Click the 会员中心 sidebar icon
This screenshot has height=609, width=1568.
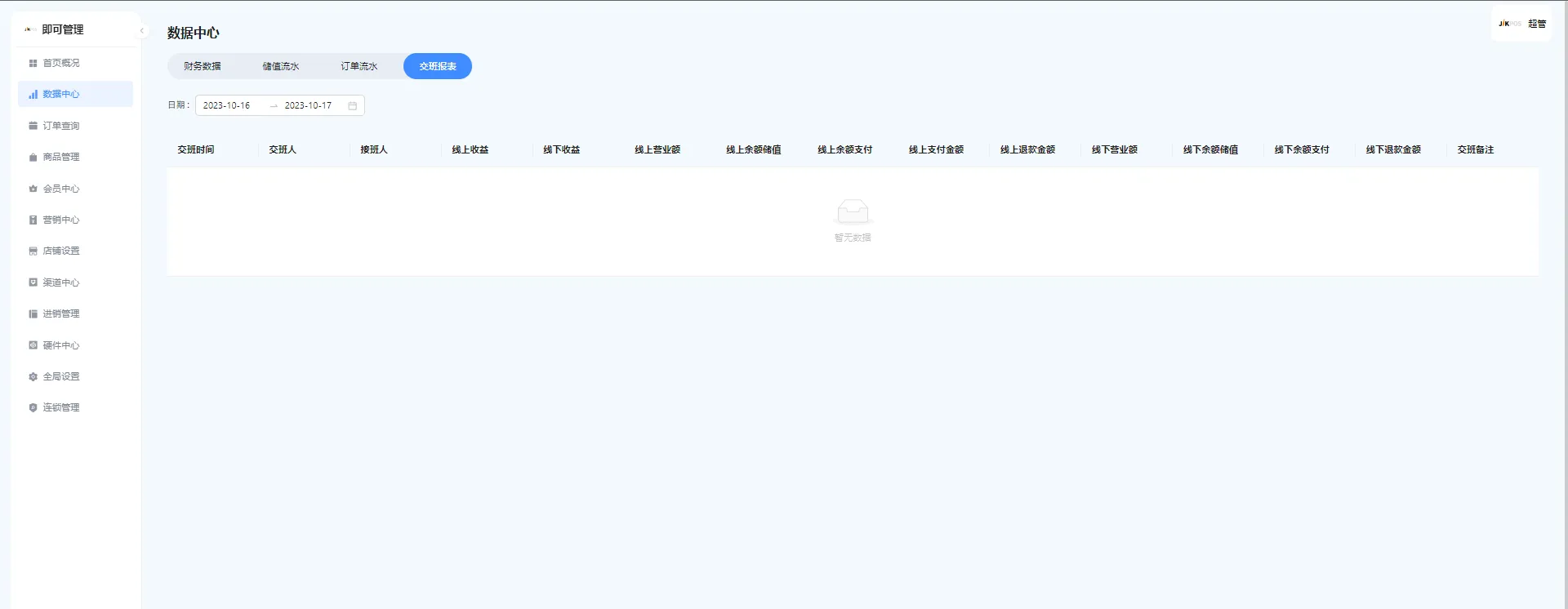[x=33, y=189]
